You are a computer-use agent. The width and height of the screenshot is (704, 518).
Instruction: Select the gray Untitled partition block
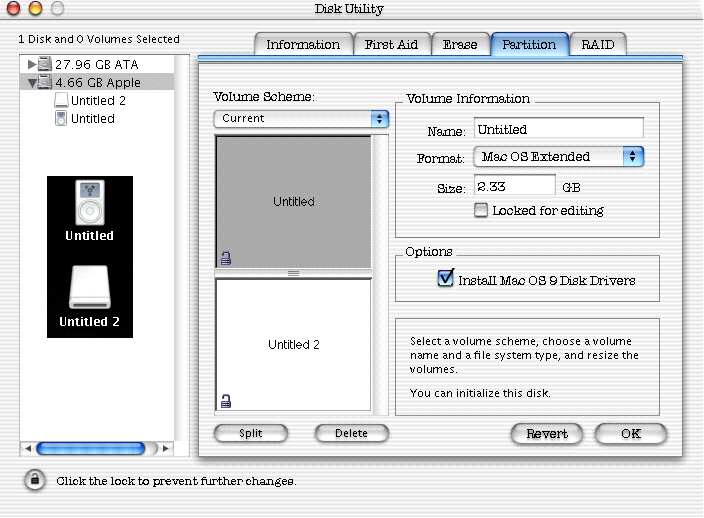[294, 202]
